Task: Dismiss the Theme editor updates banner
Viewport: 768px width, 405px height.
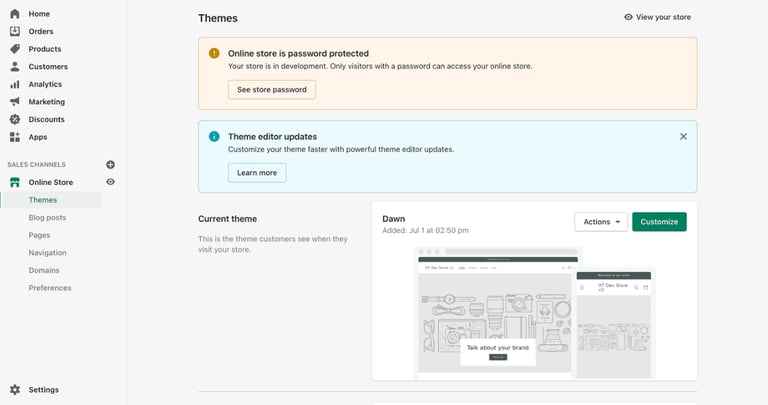Action: tap(684, 136)
